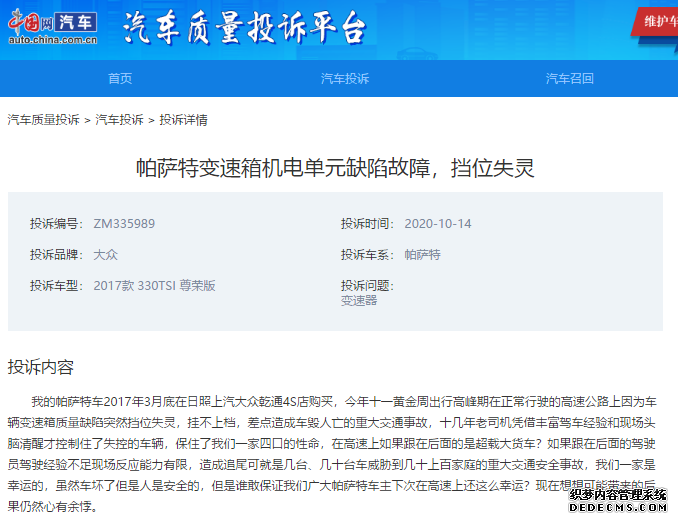The image size is (678, 522).
Task: Click the 投诉品牌 label
Action: pos(56,255)
